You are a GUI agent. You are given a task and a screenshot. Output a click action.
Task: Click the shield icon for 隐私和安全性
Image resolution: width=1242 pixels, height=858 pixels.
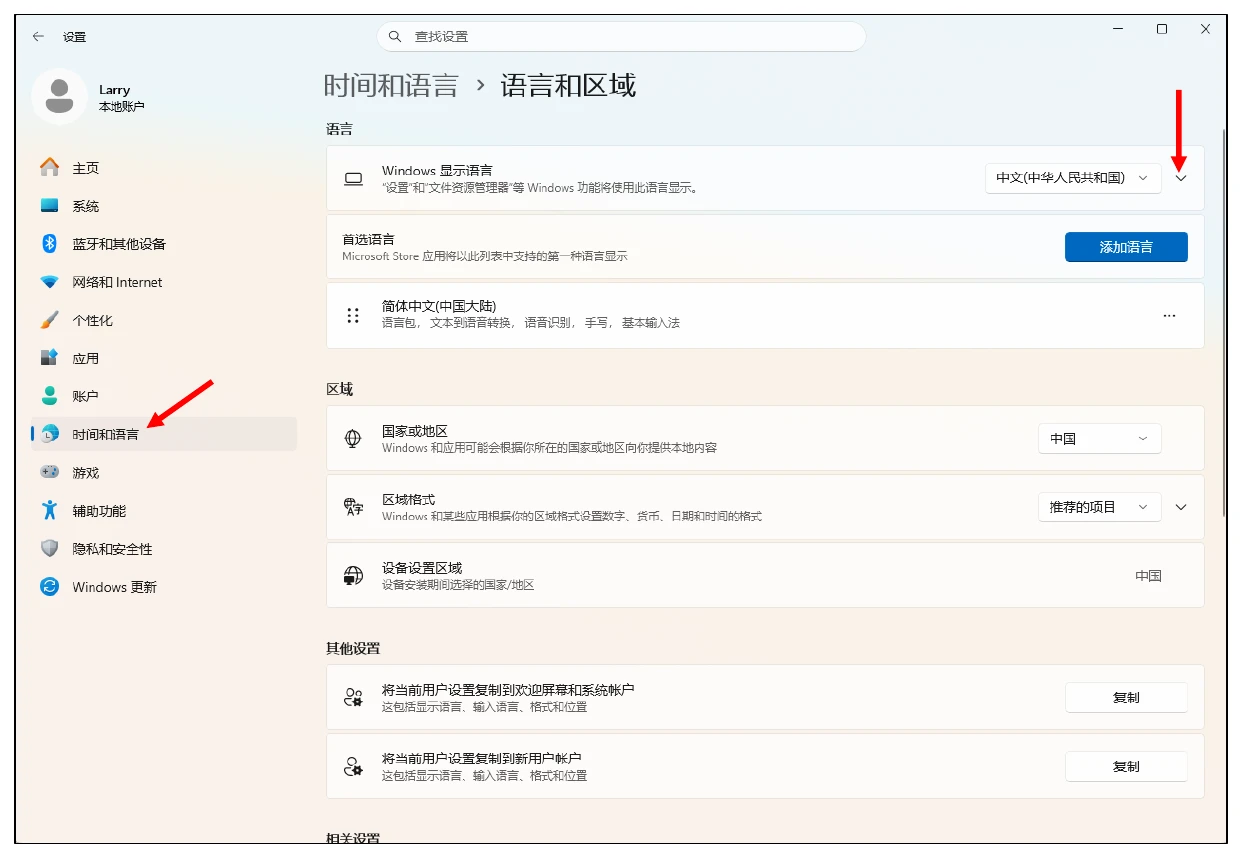click(x=49, y=549)
